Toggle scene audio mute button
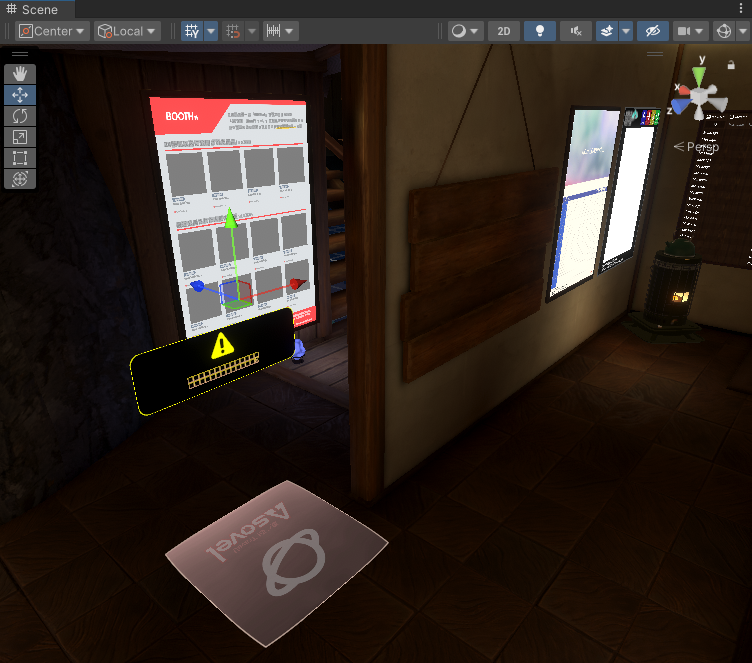Screen dimensions: 752x663 click(x=576, y=31)
